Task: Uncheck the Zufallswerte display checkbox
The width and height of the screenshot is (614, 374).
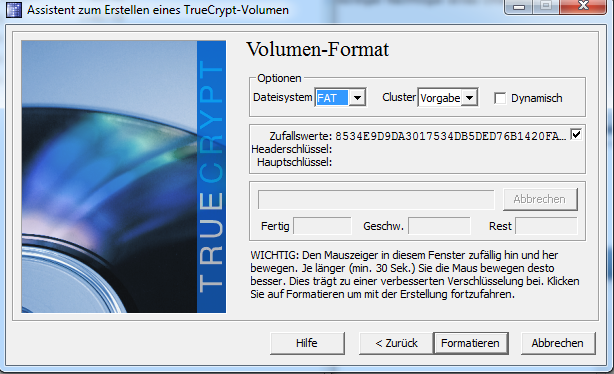Action: [576, 135]
